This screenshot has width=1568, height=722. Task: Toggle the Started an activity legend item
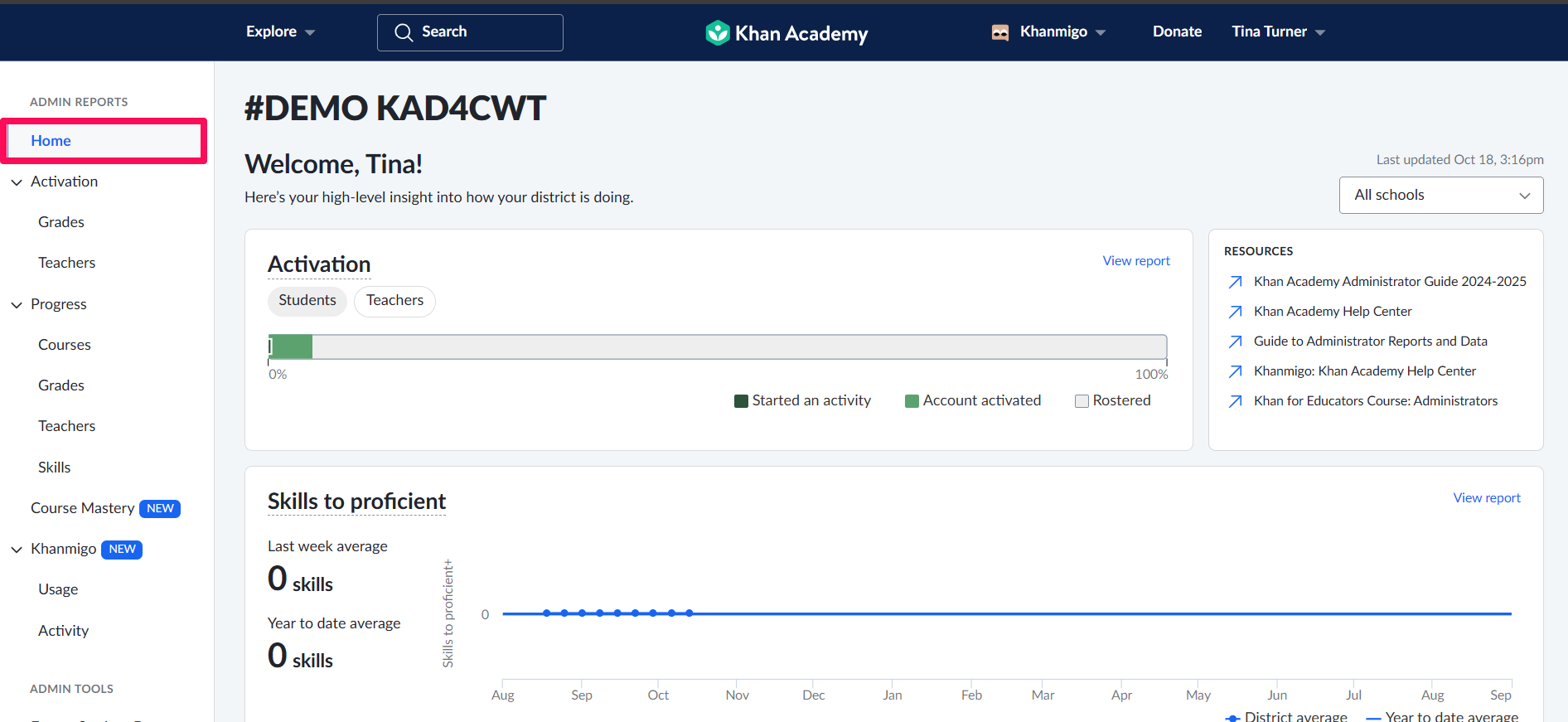pos(802,400)
